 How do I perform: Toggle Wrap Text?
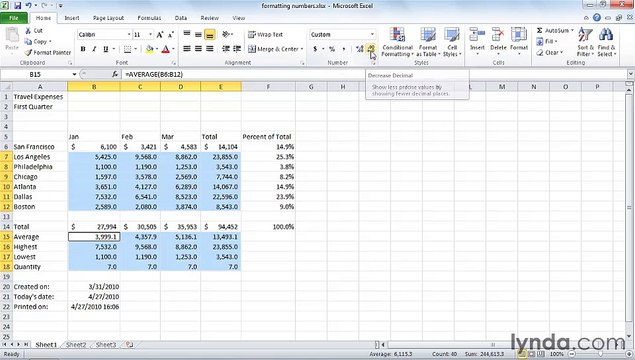pyautogui.click(x=265, y=34)
